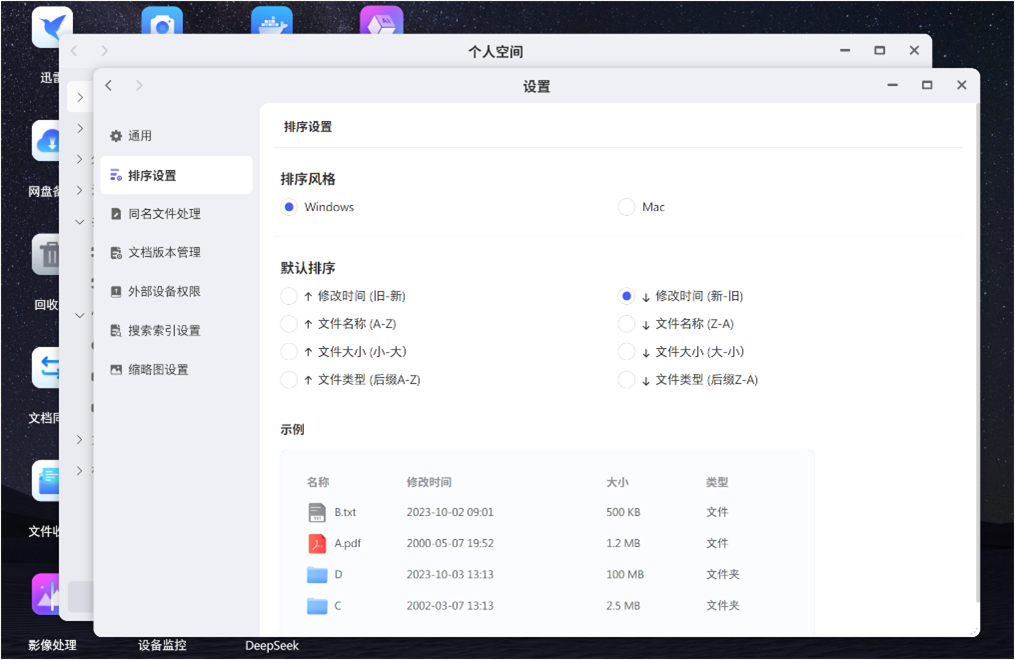The height and width of the screenshot is (660, 1015).
Task: Go to 文档版本管理 settings
Action: (176, 252)
